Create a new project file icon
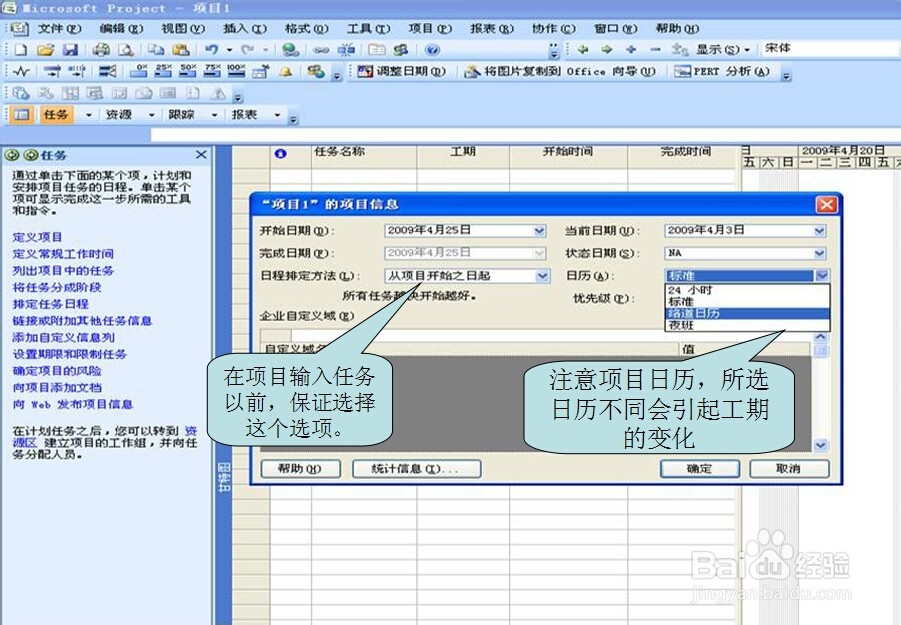The height and width of the screenshot is (625, 901). 21,50
